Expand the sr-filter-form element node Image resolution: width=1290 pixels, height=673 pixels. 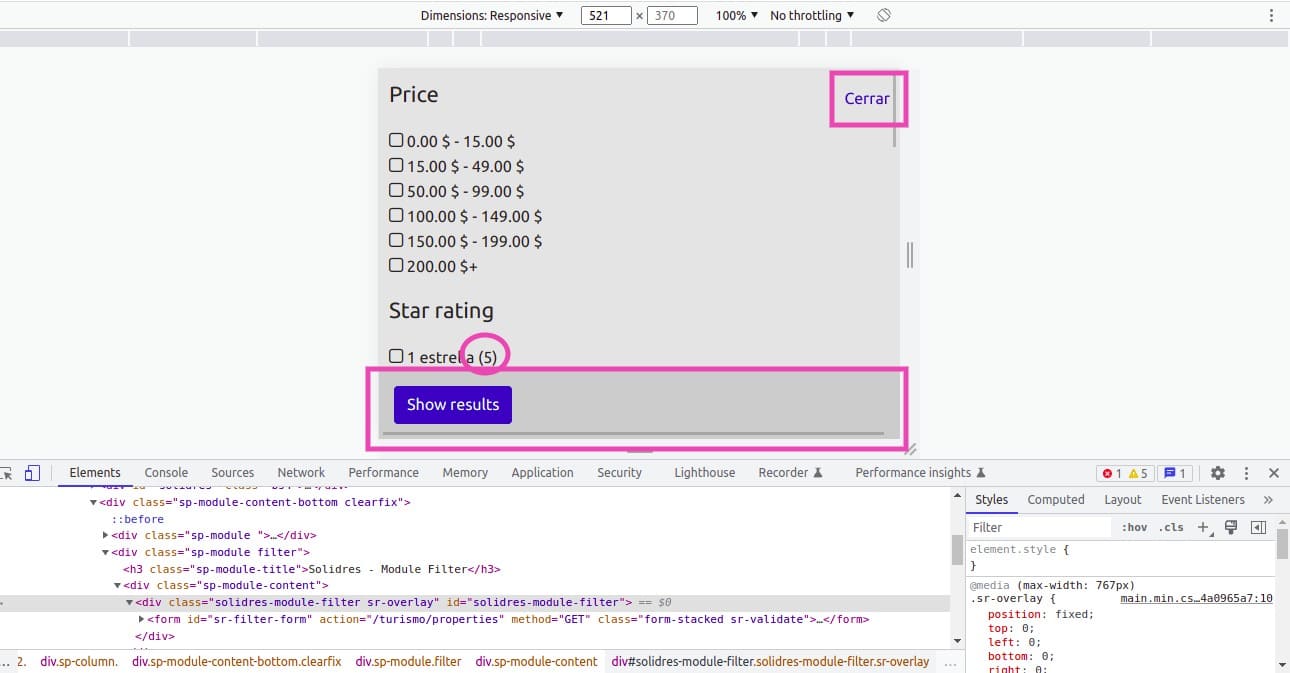coord(141,619)
